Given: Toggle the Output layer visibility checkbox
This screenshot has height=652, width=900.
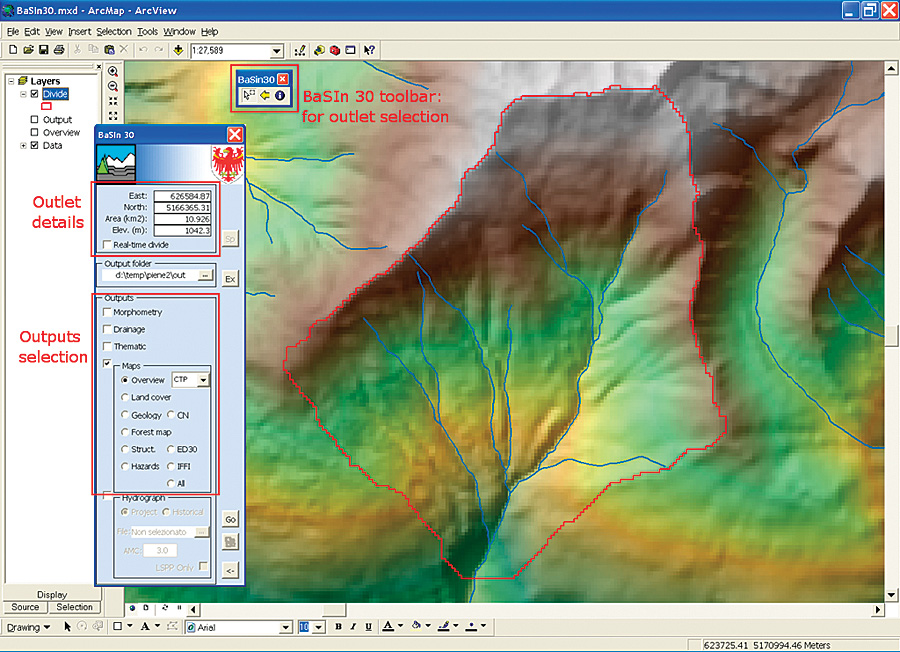Looking at the screenshot, I should tap(35, 120).
